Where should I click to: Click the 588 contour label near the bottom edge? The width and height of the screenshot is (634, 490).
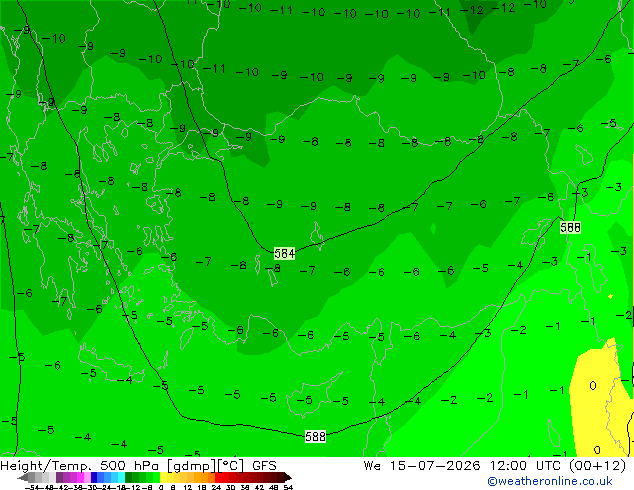pyautogui.click(x=315, y=436)
